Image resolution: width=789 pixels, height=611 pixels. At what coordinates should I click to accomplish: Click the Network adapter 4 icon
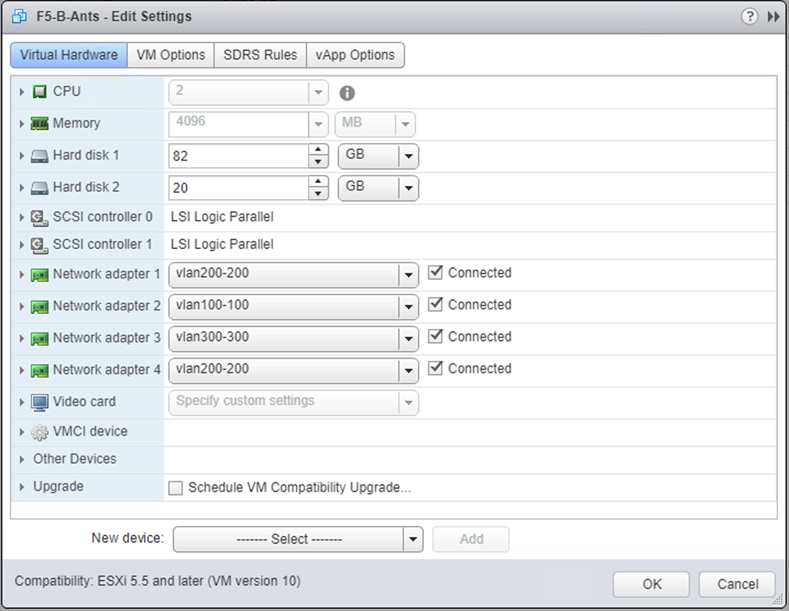(x=40, y=370)
